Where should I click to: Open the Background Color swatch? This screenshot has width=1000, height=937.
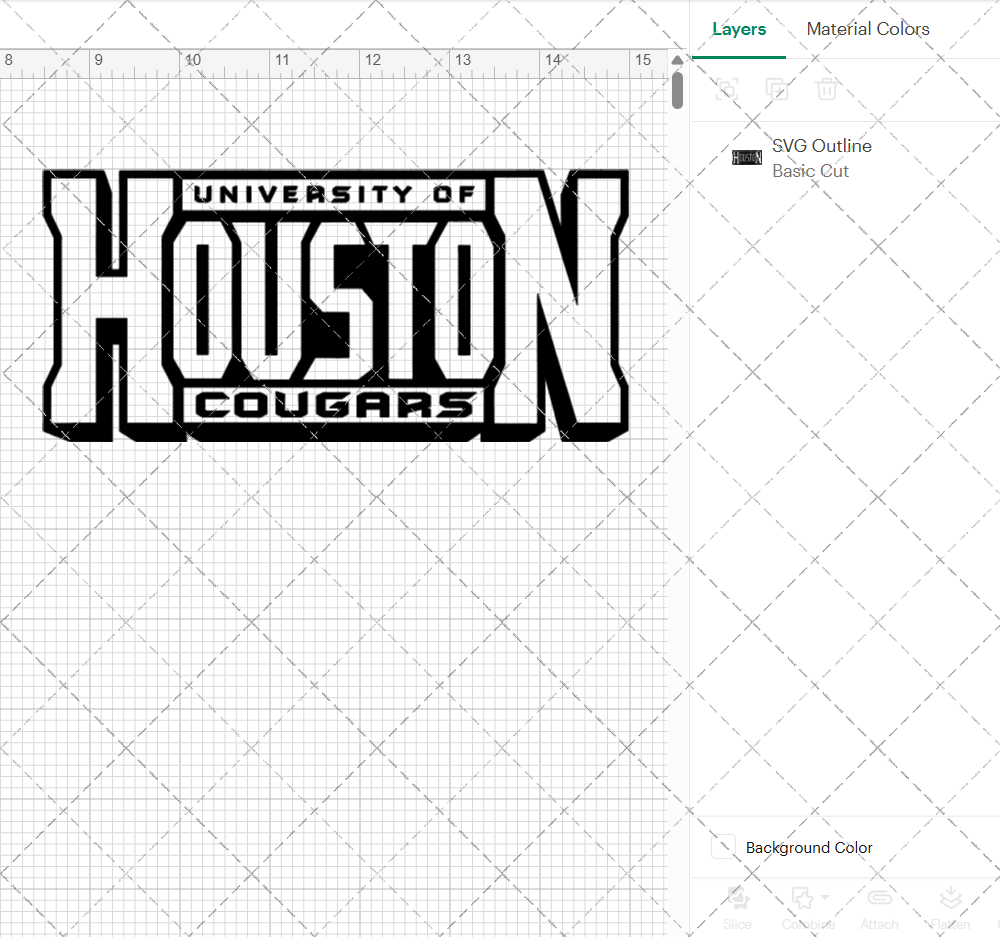[x=723, y=847]
